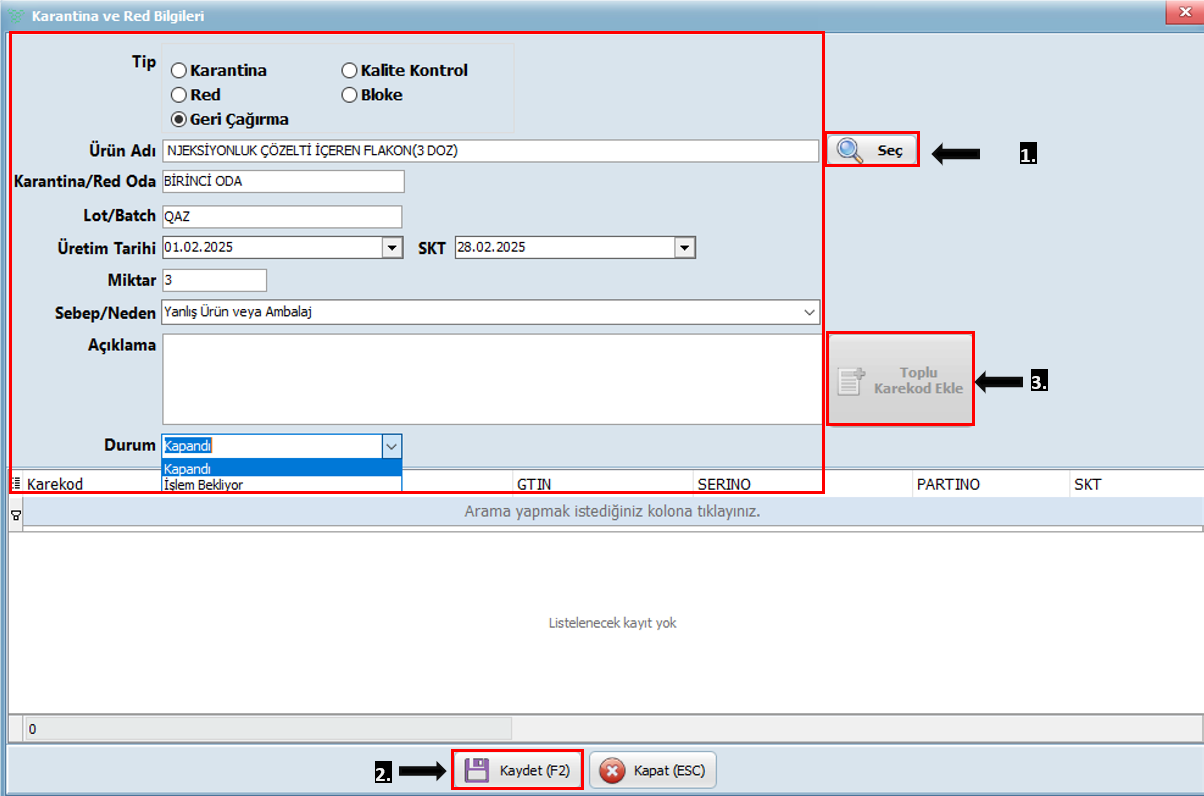Click inside the Açıklama text area

490,379
